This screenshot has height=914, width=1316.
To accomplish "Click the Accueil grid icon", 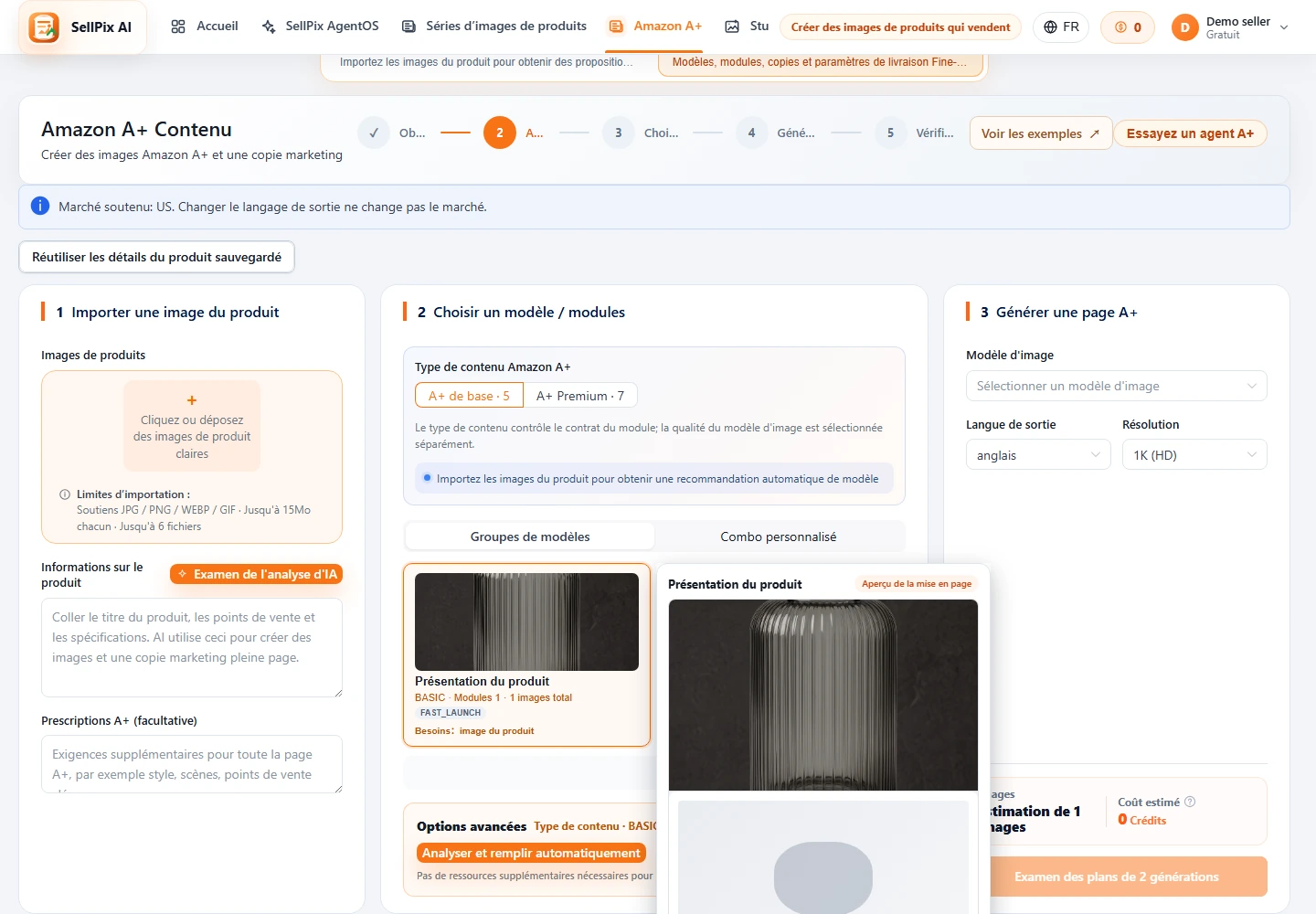I will tap(178, 27).
